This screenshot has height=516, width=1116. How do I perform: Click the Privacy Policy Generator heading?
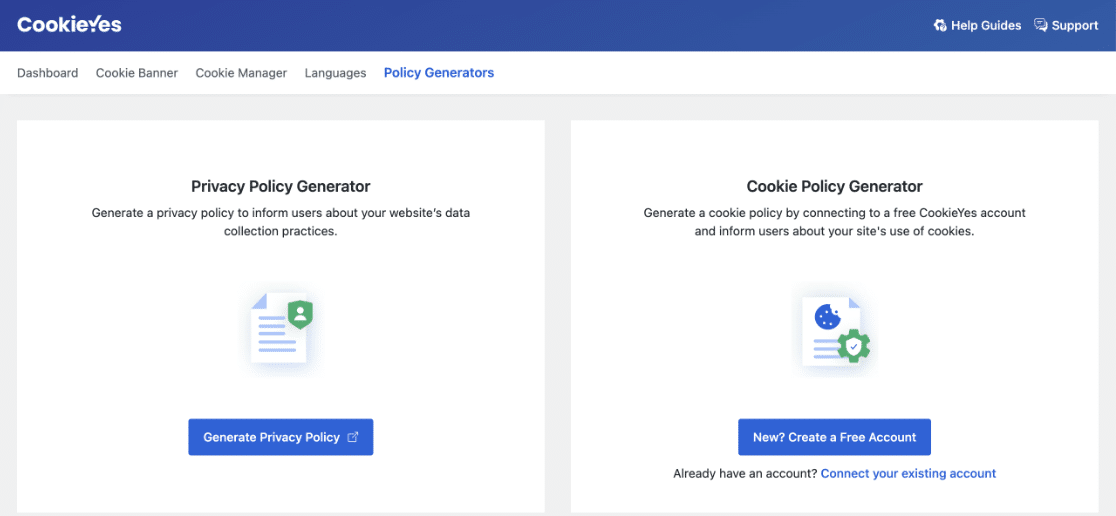point(280,186)
